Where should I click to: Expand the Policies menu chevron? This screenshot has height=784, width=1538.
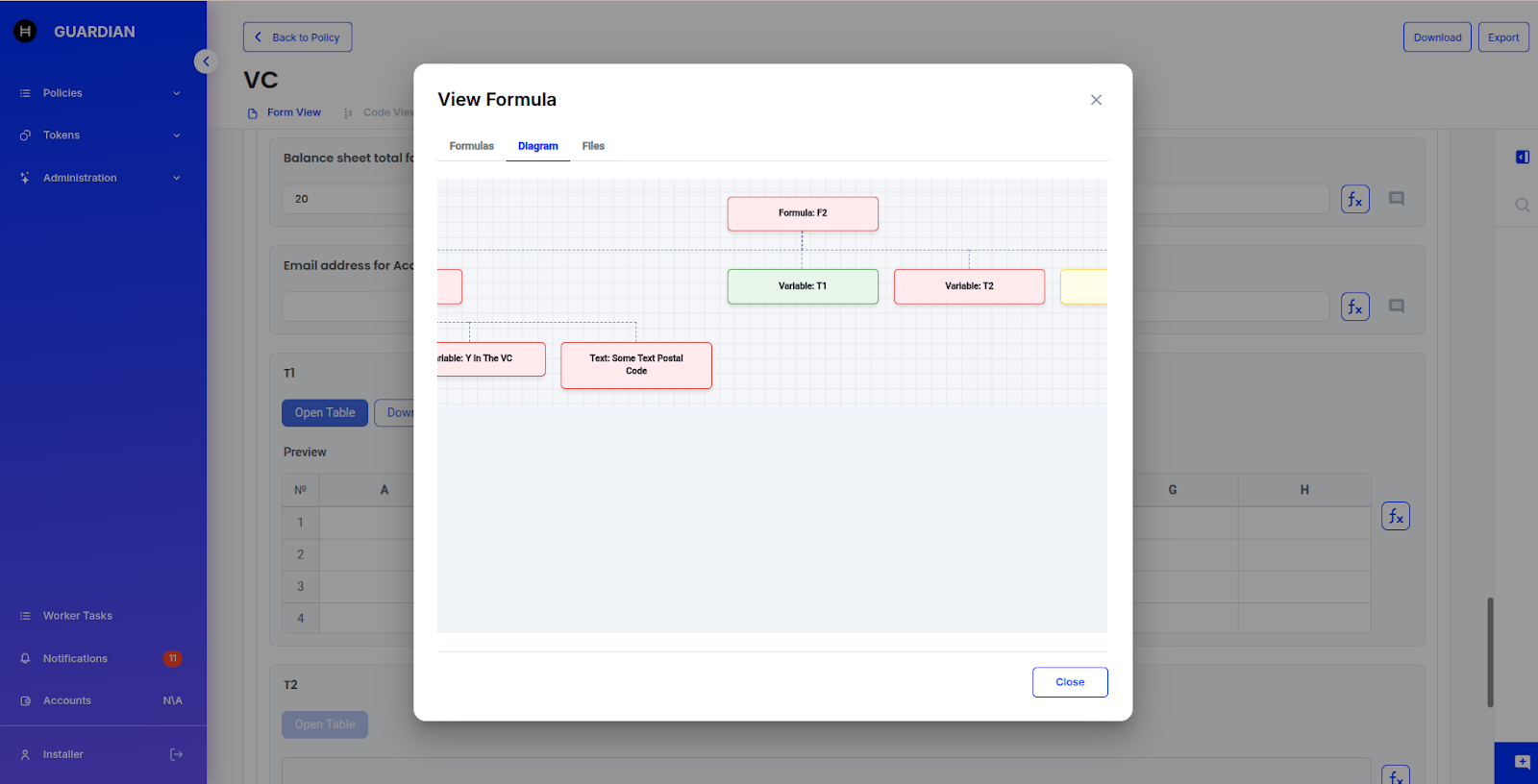(x=177, y=93)
